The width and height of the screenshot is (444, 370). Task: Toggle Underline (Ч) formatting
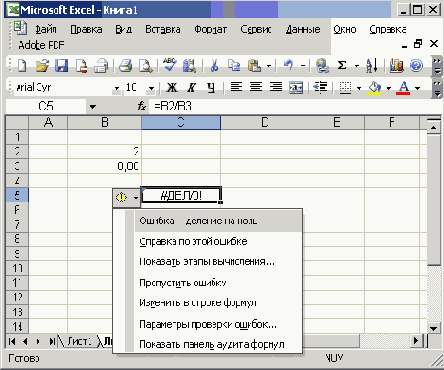(211, 88)
